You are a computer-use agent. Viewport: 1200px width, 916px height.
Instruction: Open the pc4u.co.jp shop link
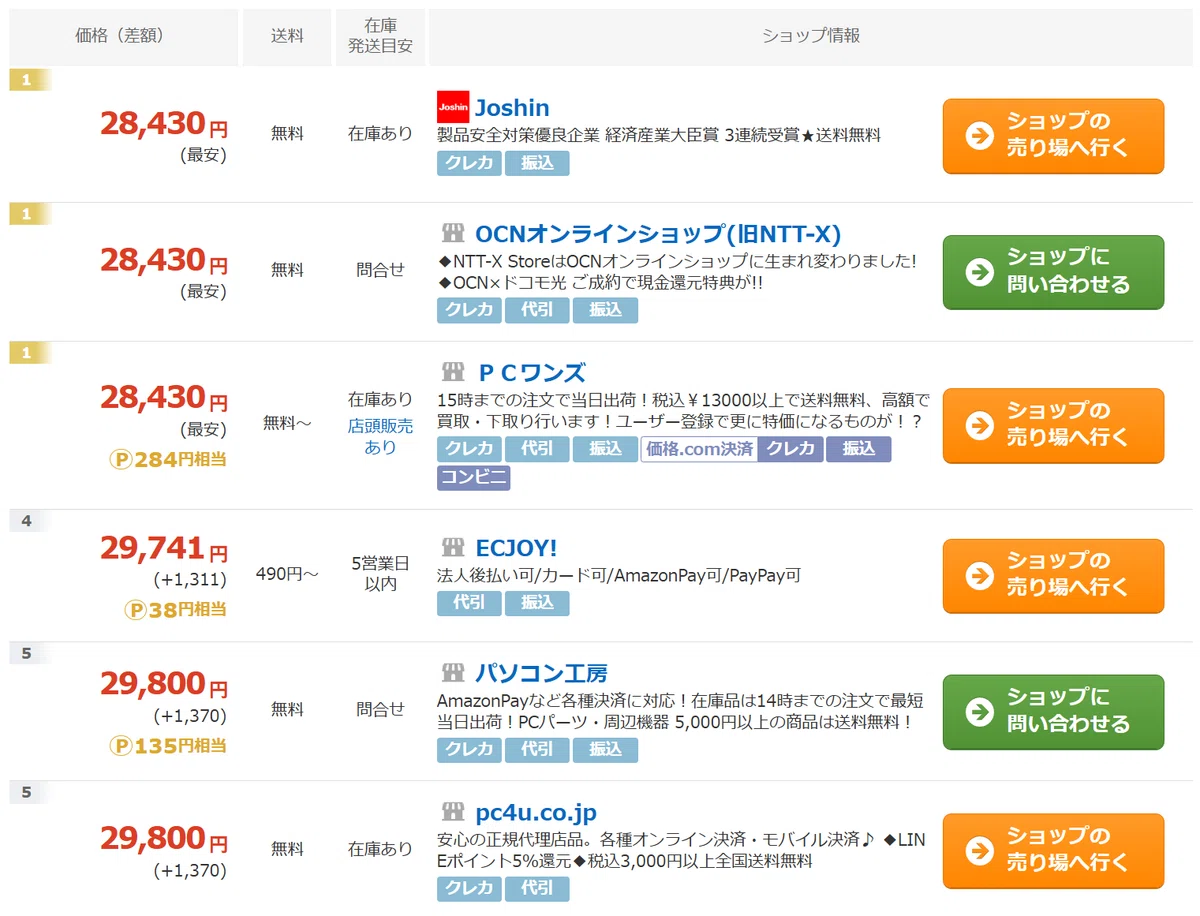click(x=536, y=812)
